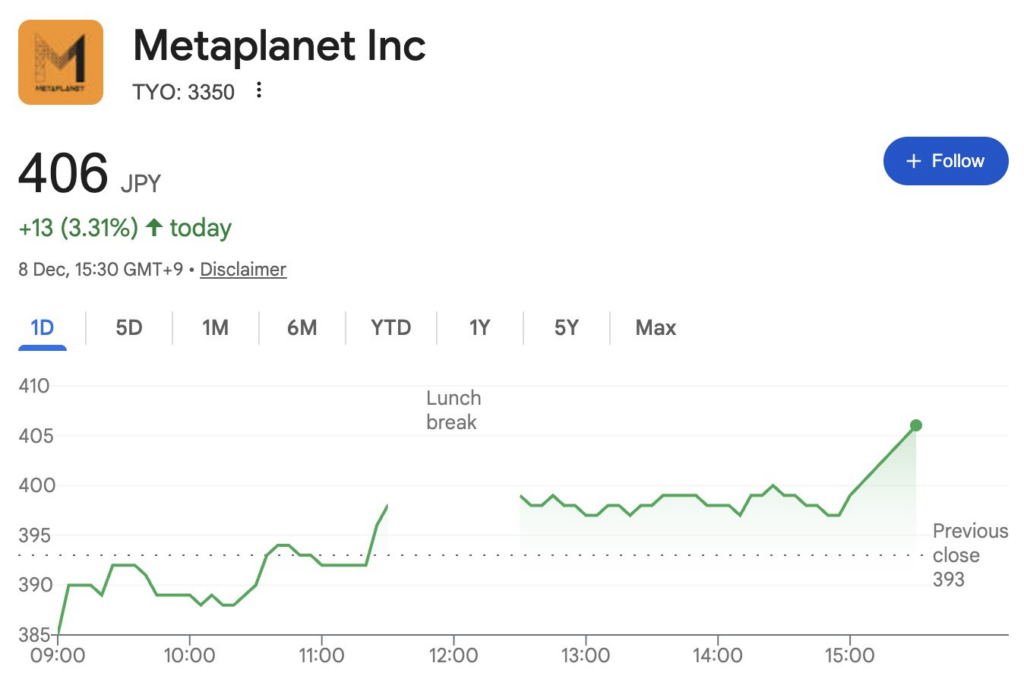Select the 1M time range
1024x679 pixels.
tap(214, 327)
